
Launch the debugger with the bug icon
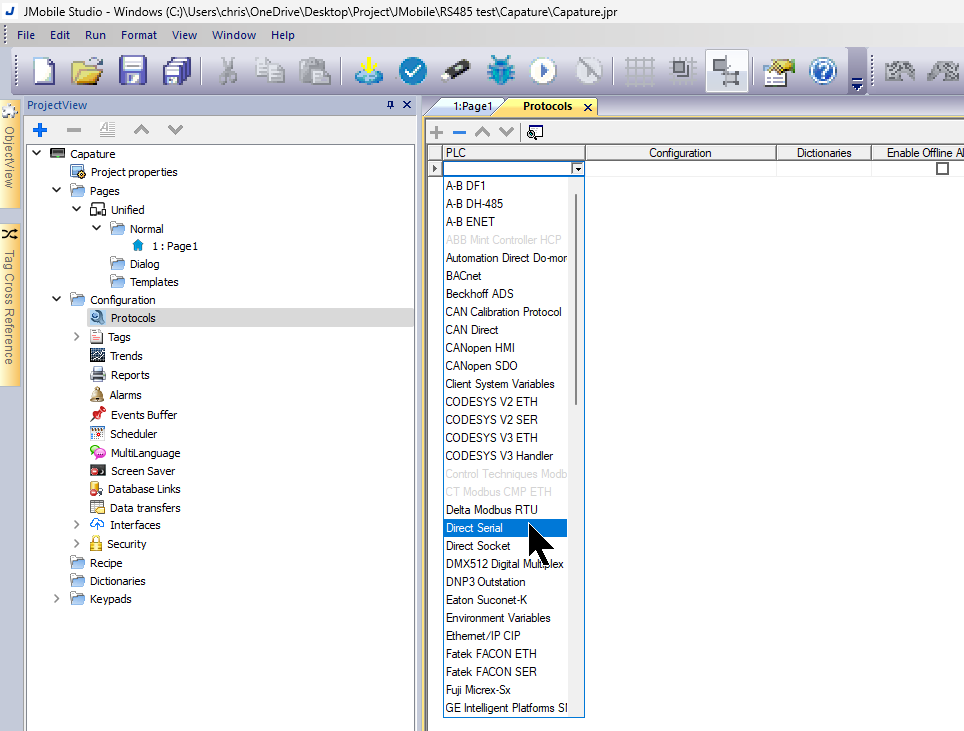click(499, 71)
